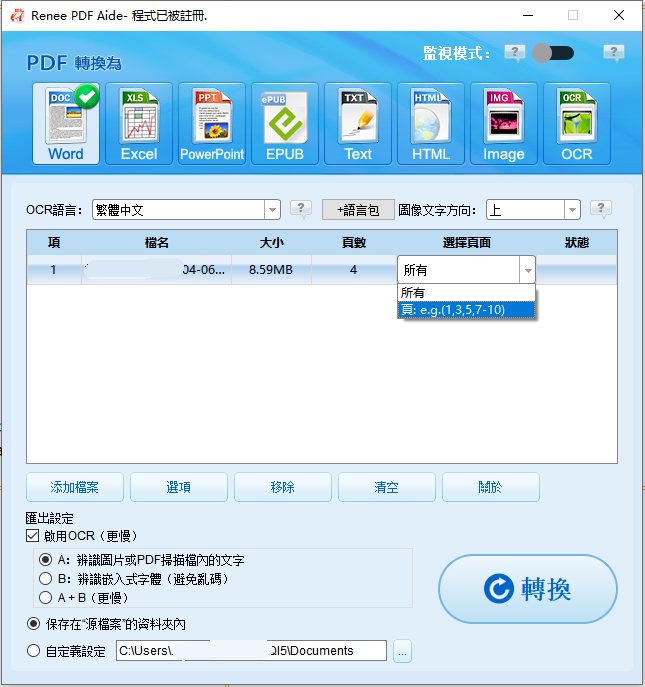Click Renee PDF Aide title bar icon
The width and height of the screenshot is (645, 687).
(x=18, y=16)
